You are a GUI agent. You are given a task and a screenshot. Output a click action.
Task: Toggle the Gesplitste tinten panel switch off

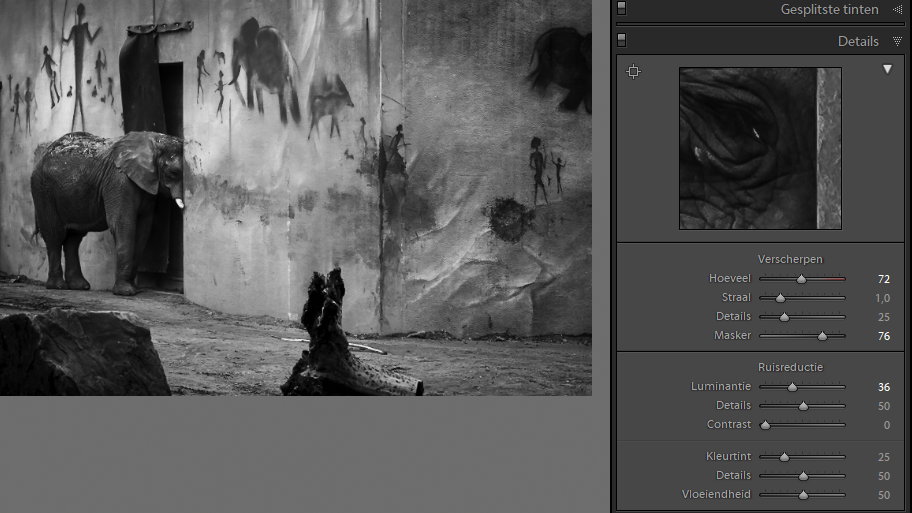tap(621, 9)
